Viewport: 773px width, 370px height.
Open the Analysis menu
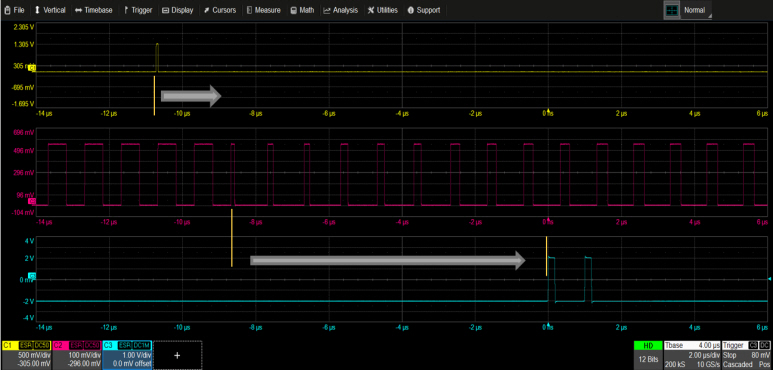point(340,10)
